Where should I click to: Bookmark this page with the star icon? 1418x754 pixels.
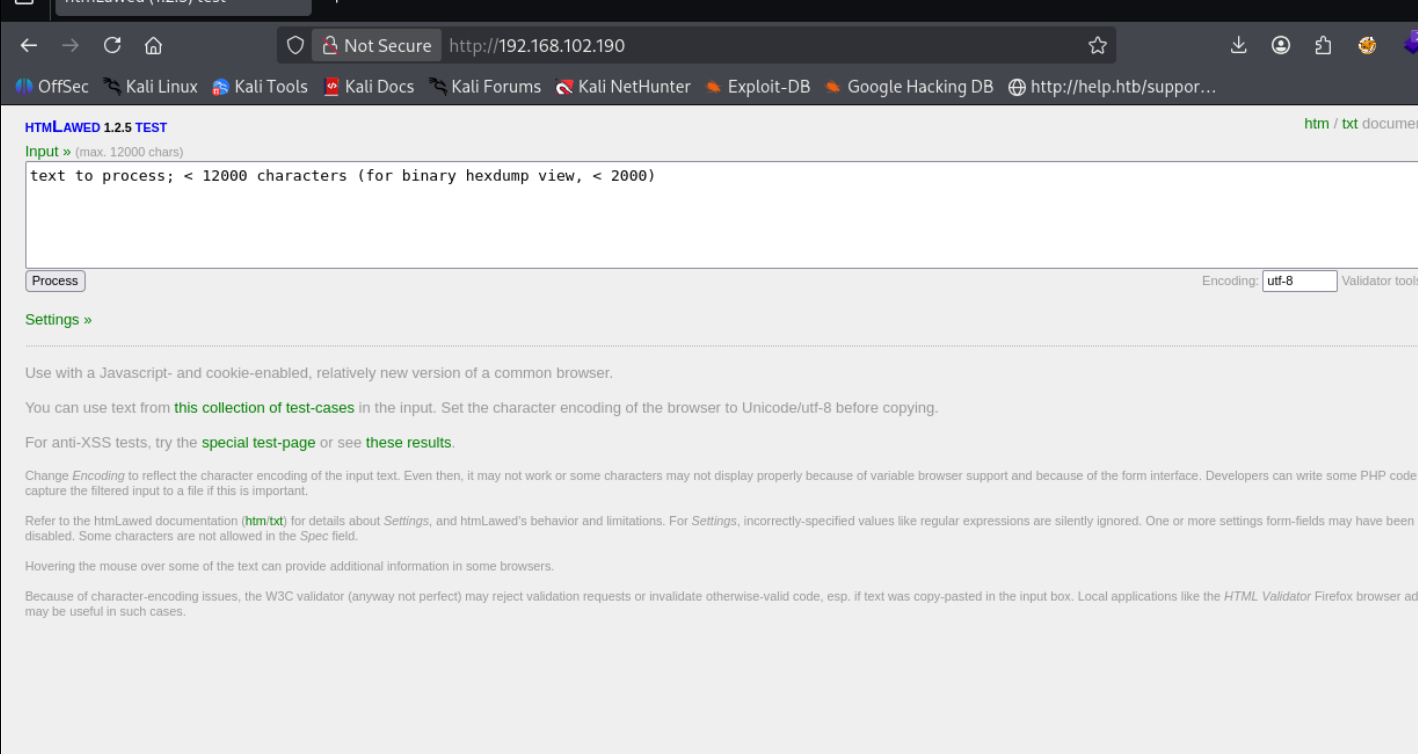click(x=1097, y=46)
